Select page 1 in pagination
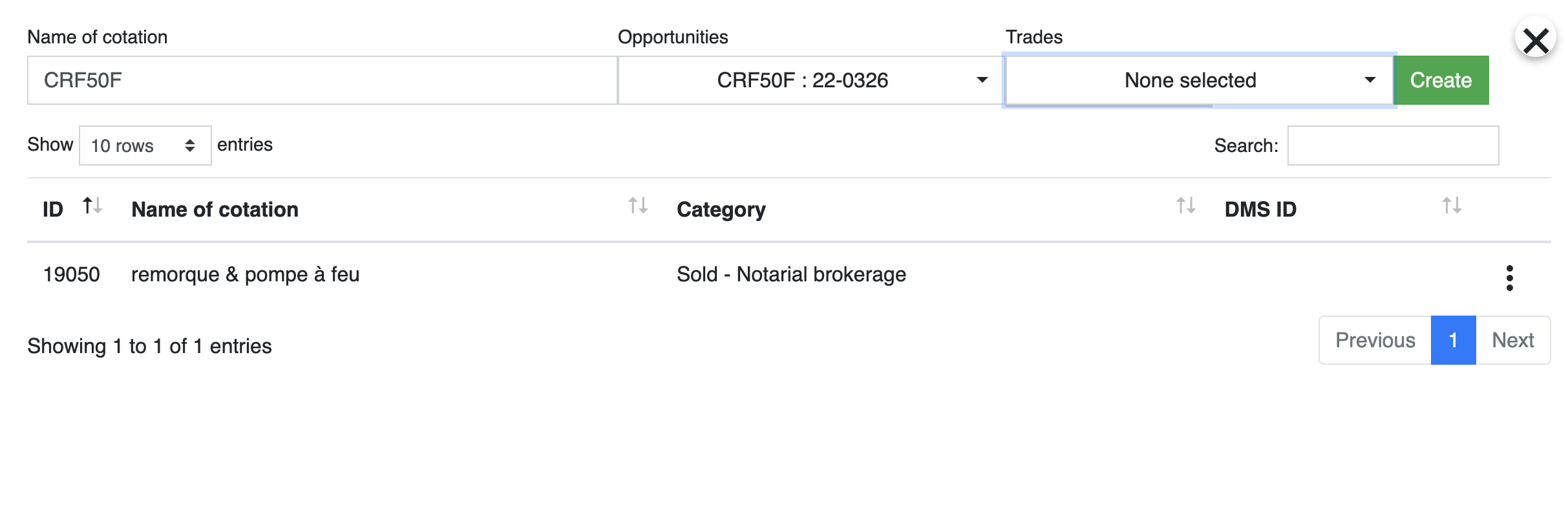 click(x=1453, y=340)
